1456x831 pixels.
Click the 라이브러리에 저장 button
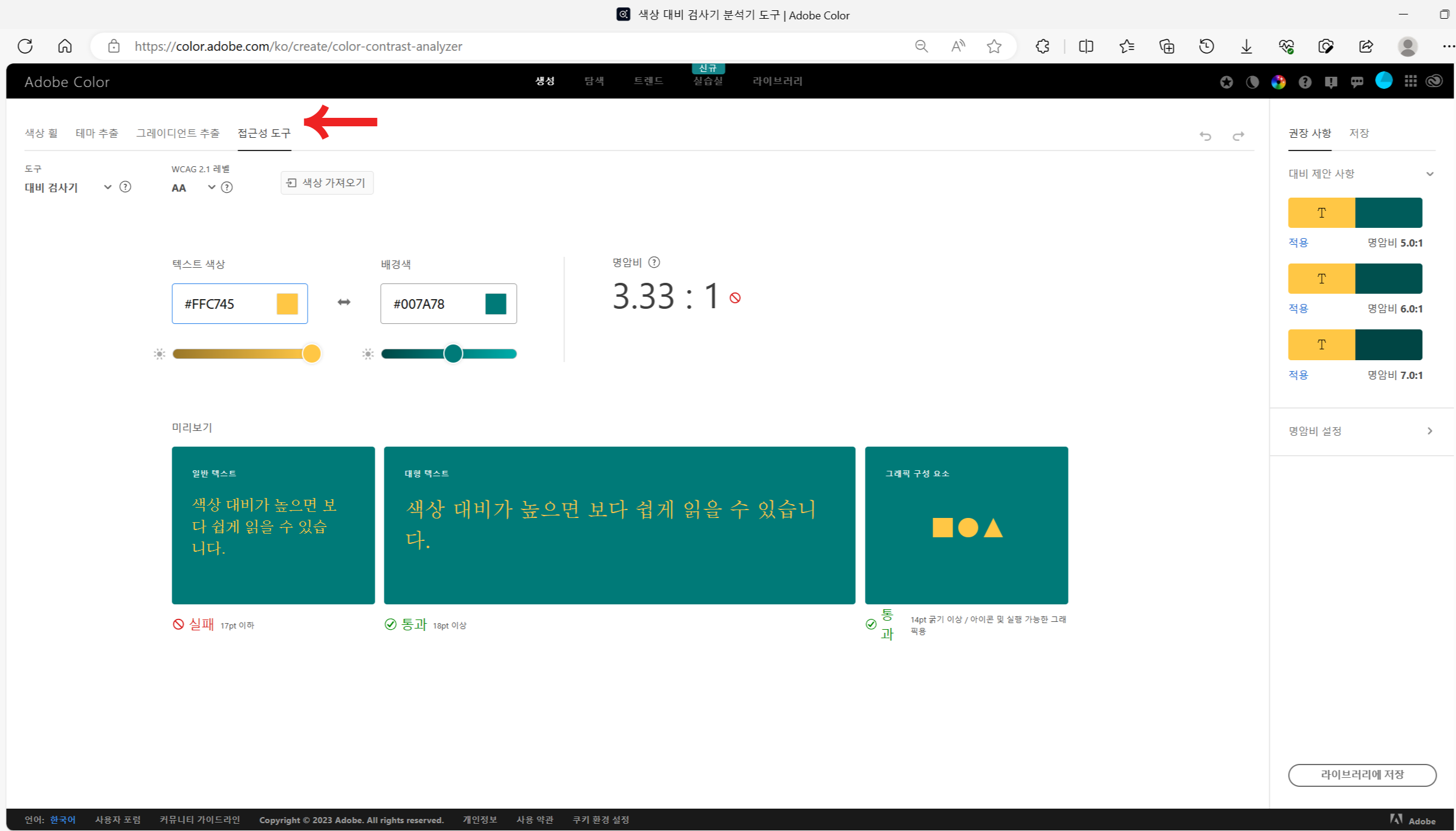click(x=1362, y=775)
